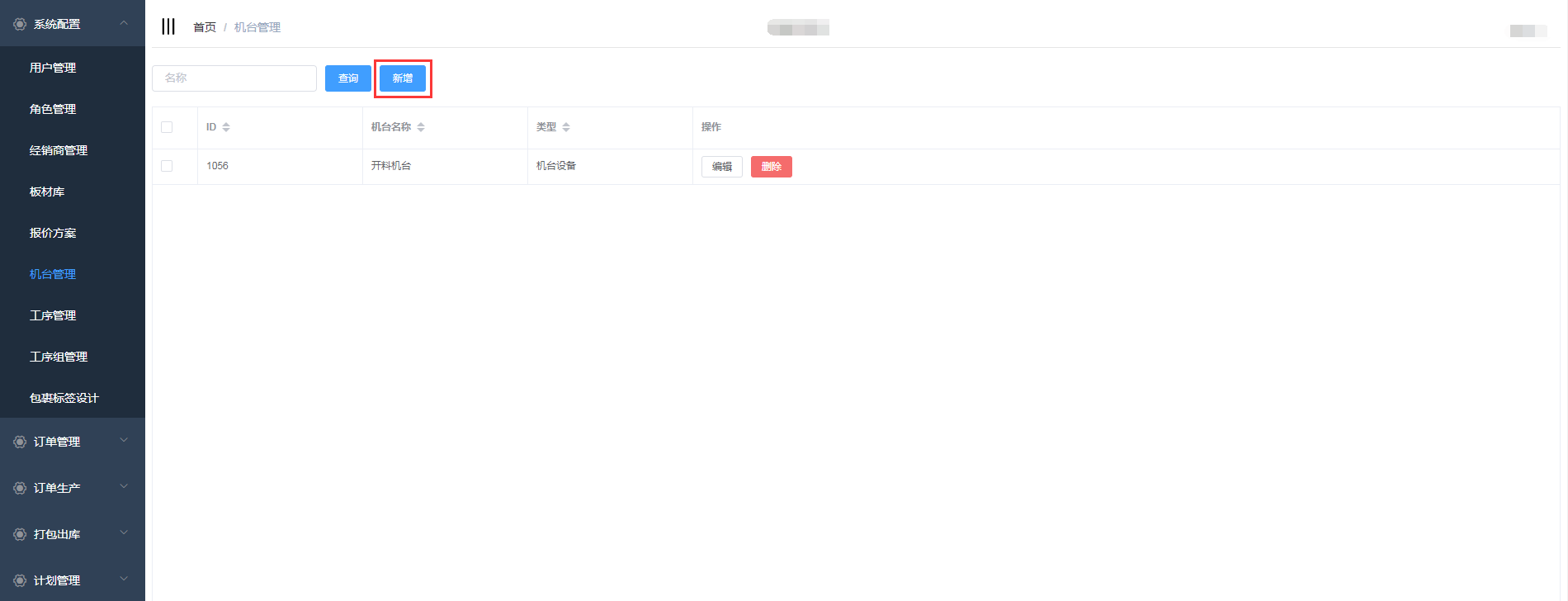Screen dimensions: 1568x601
Task: Check the row 1056 checkbox
Action: (167, 166)
